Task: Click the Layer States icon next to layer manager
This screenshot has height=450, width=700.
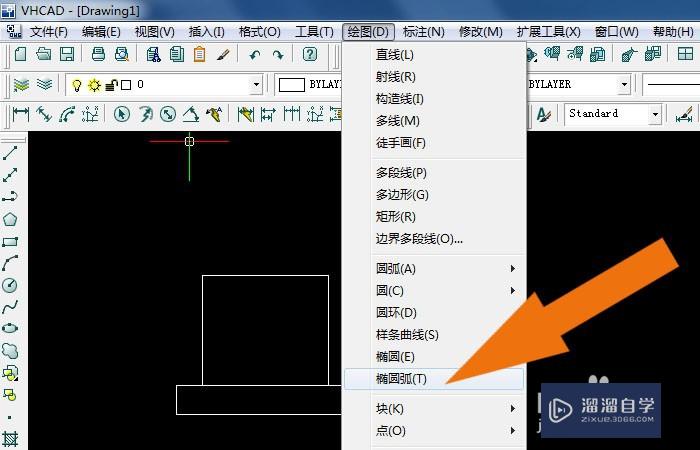Action: (44, 84)
